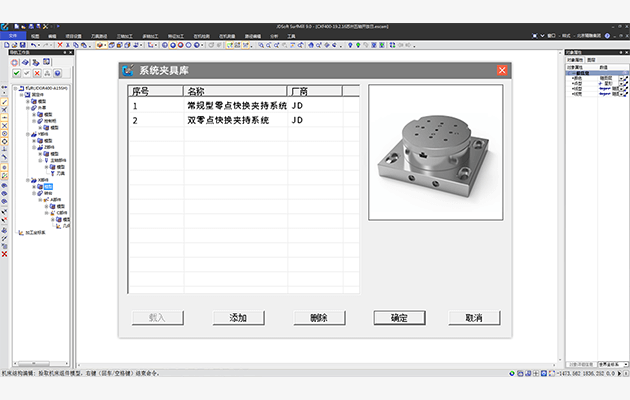Click the fixture preview image in the dialog
This screenshot has width=630, height=400.
point(436,152)
